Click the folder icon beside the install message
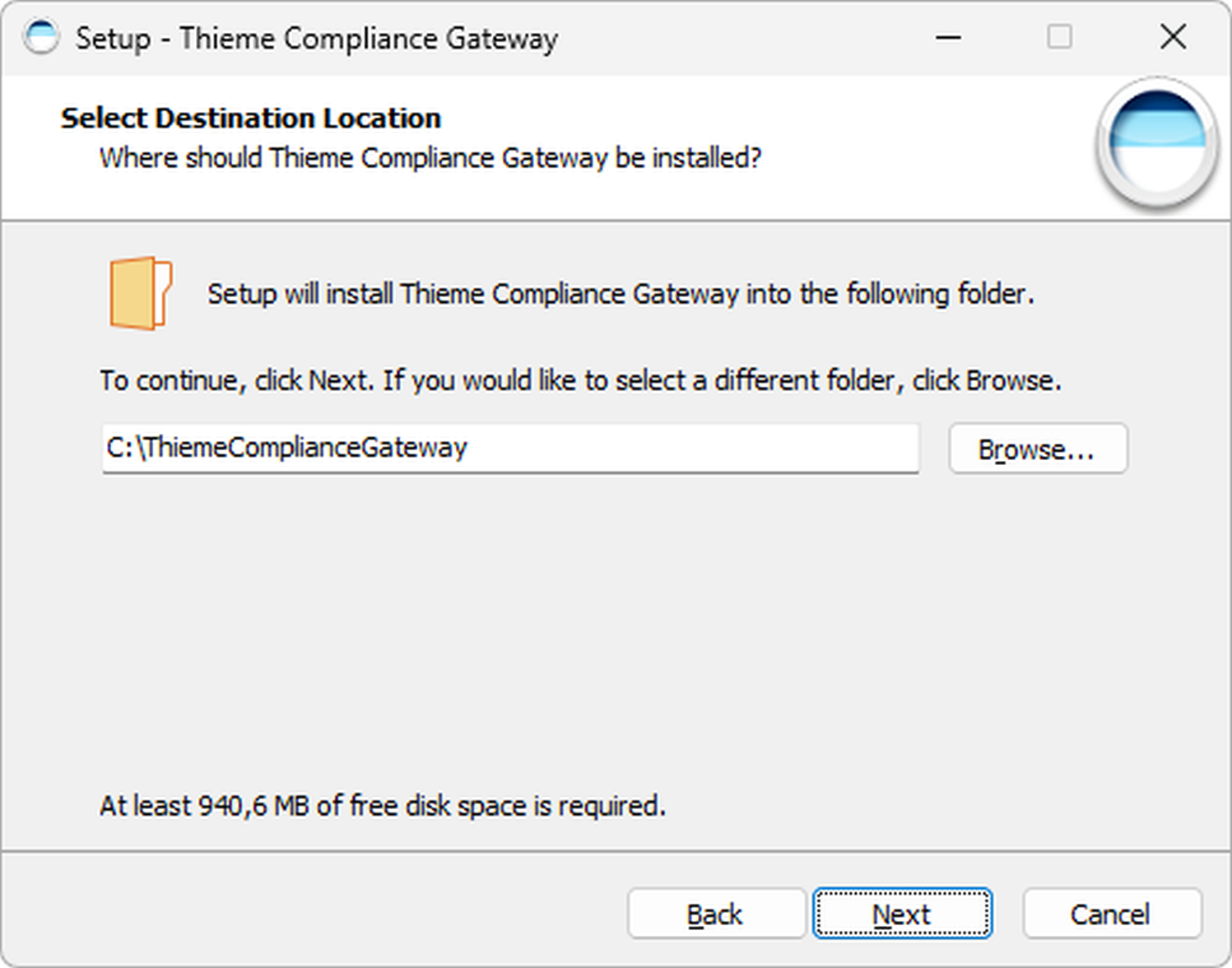The height and width of the screenshot is (968, 1232). [x=140, y=293]
